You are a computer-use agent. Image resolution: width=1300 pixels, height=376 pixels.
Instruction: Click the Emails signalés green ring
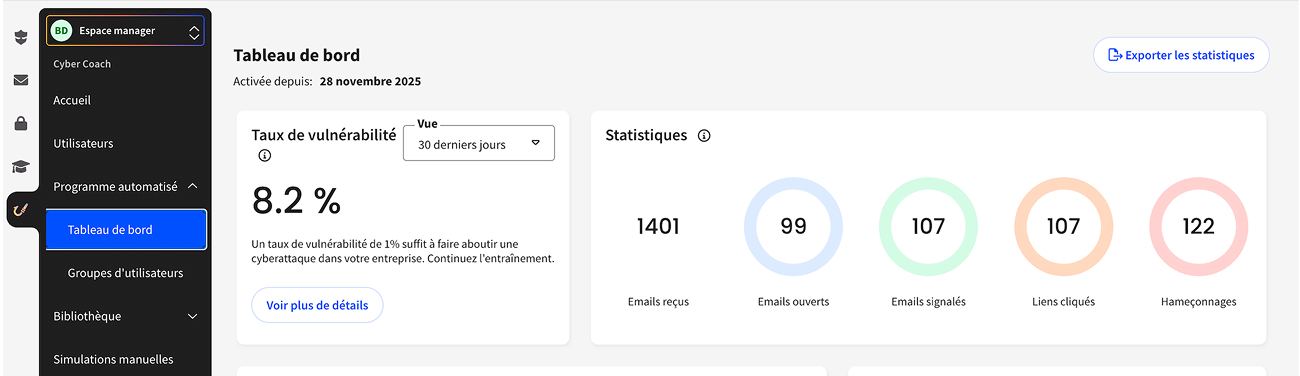(928, 227)
